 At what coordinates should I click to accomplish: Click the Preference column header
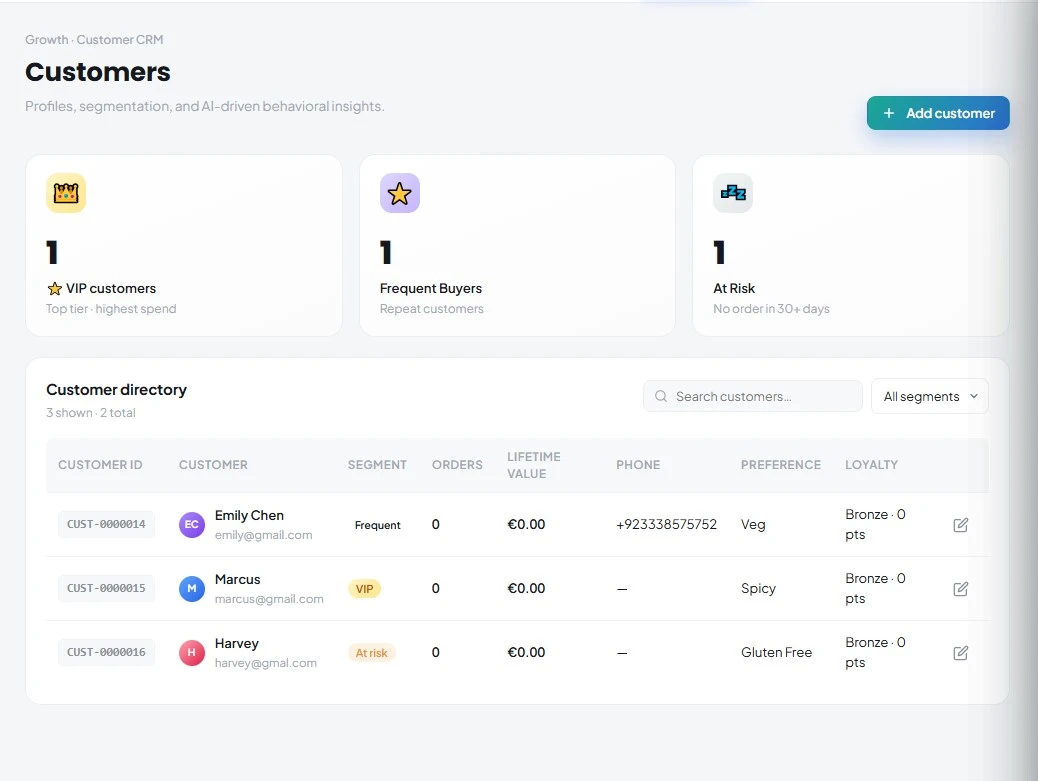pos(780,465)
